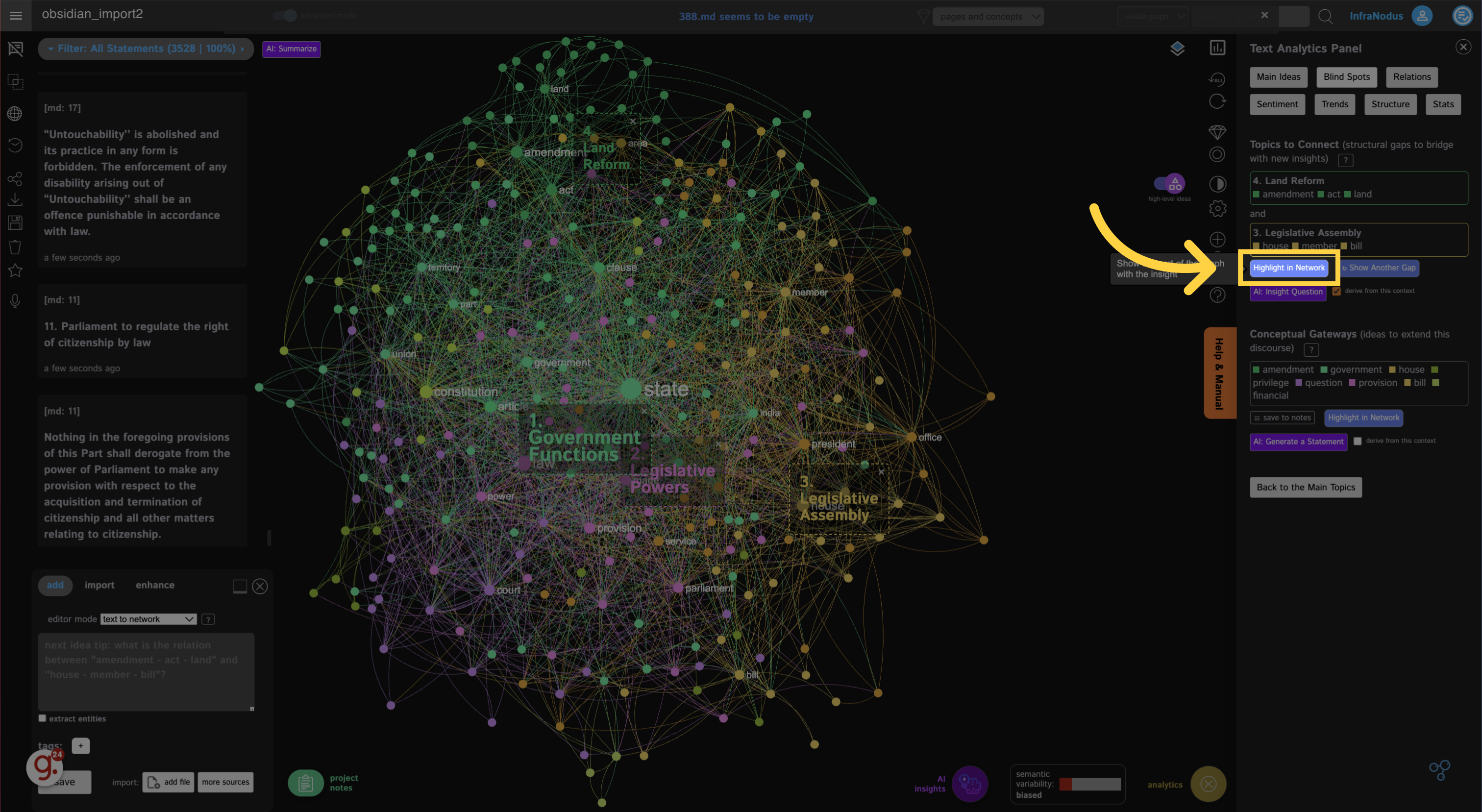Image resolution: width=1482 pixels, height=812 pixels.
Task: Click Back to the Main Topics
Action: [x=1306, y=488]
